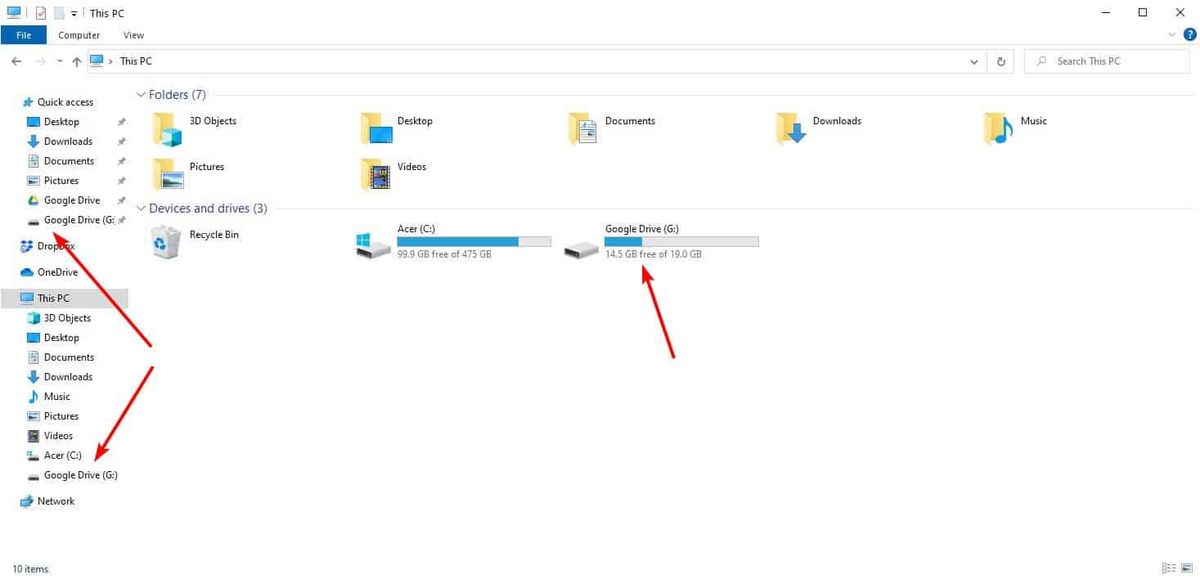Screen dimensions: 1200x579
Task: Click the Forward navigation arrow
Action: (x=40, y=61)
